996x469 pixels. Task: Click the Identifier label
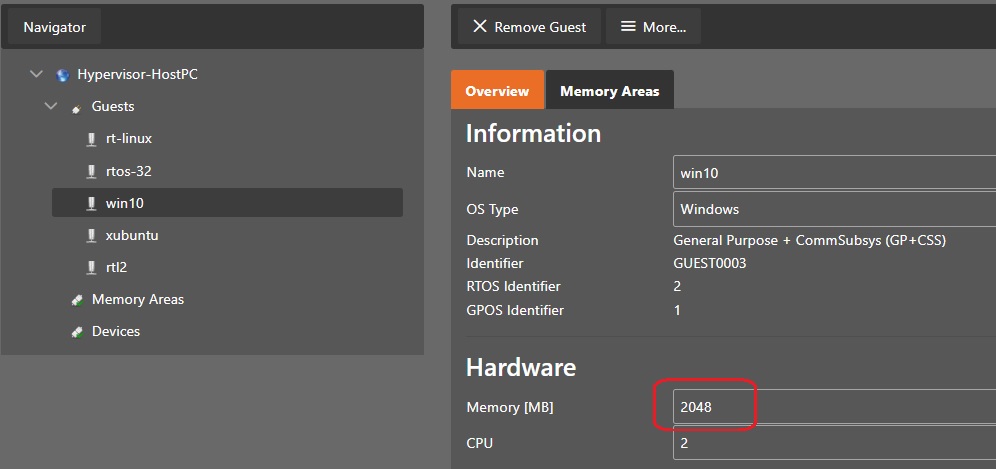[x=495, y=263]
